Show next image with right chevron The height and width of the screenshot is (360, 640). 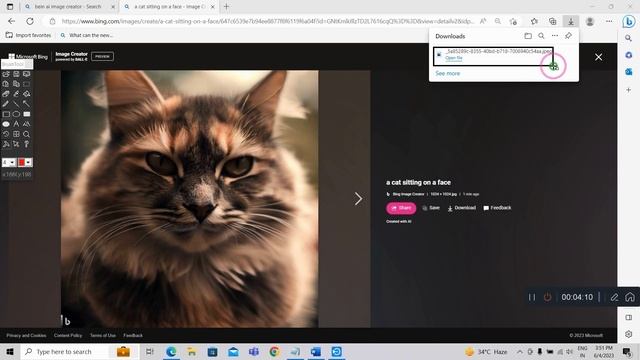358,199
